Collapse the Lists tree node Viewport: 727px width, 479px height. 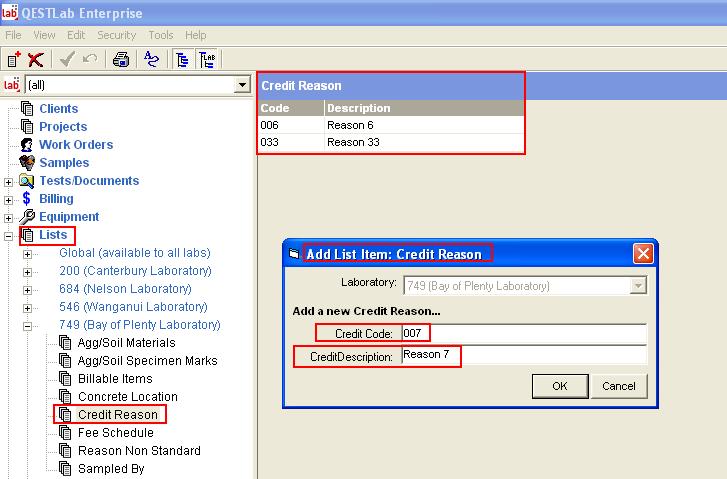coord(9,235)
